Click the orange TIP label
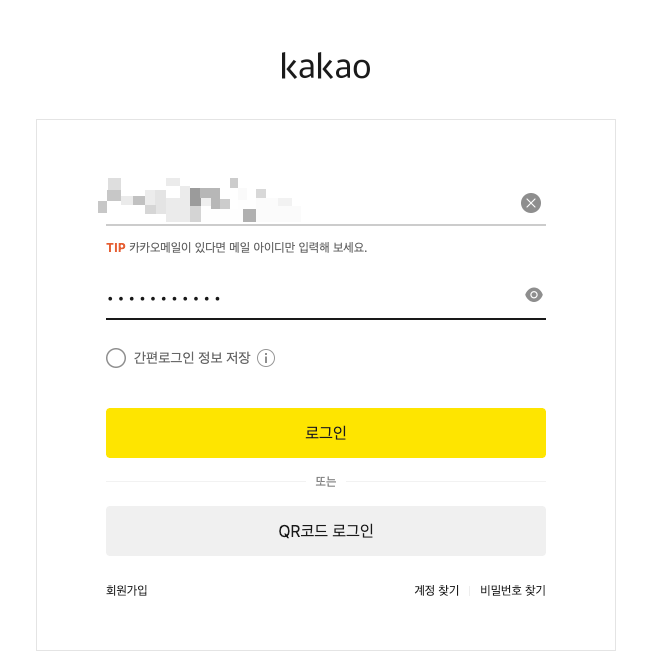 [x=116, y=247]
